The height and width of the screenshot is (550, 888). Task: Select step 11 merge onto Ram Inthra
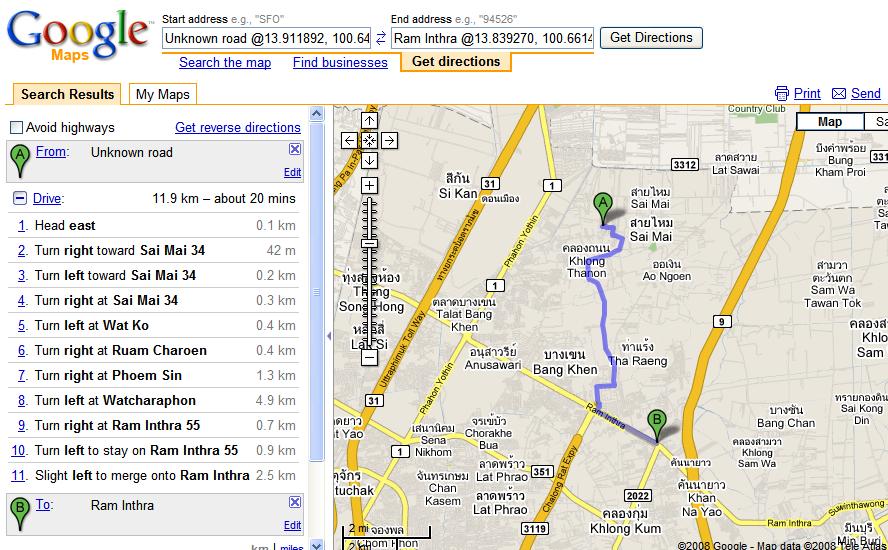[x=153, y=475]
